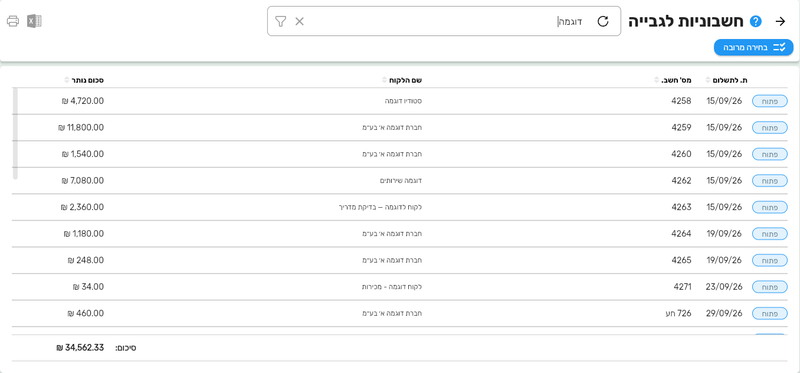800x373 pixels.
Task: Export the list with the Excel icon
Action: click(x=34, y=21)
